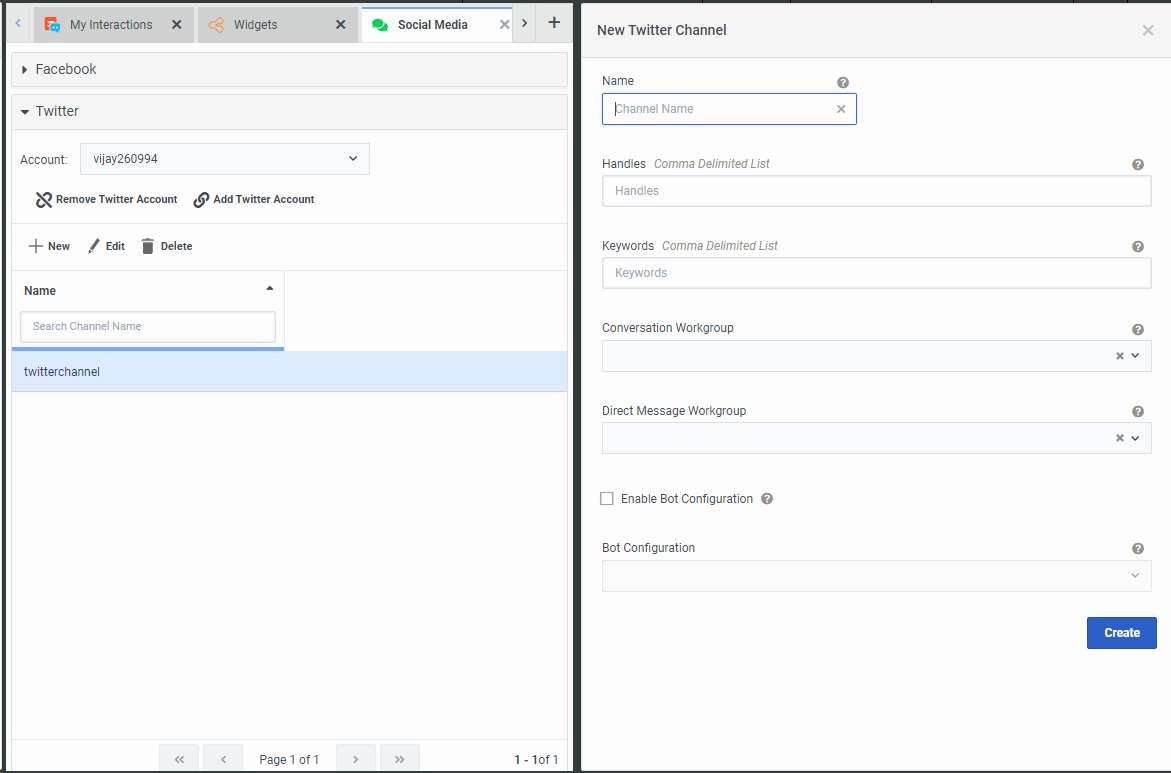Open help icon next to Name field
This screenshot has height=773, width=1171.
click(x=843, y=83)
